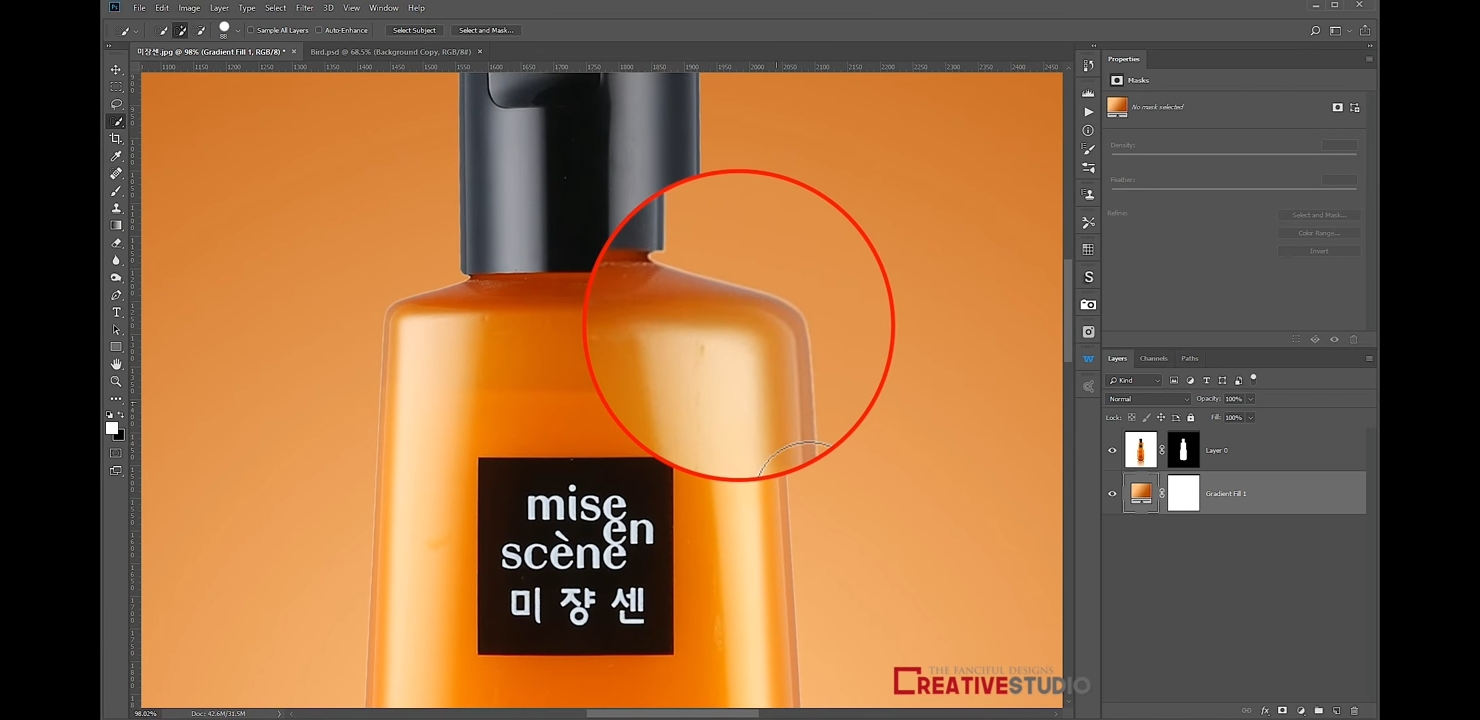Open the File menu
This screenshot has width=1480, height=720.
pos(139,8)
